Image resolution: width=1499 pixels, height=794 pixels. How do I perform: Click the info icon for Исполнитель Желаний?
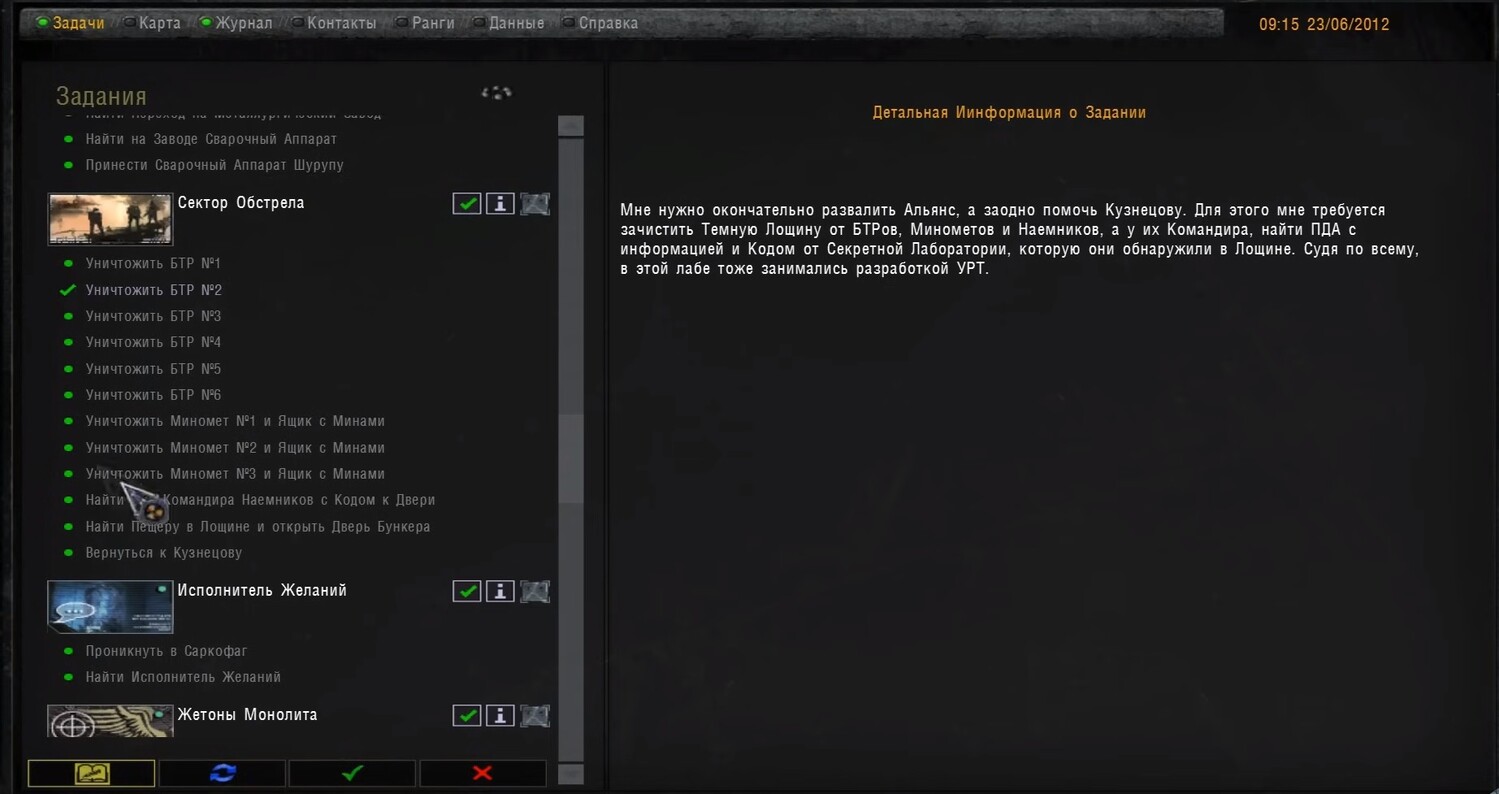coord(500,591)
